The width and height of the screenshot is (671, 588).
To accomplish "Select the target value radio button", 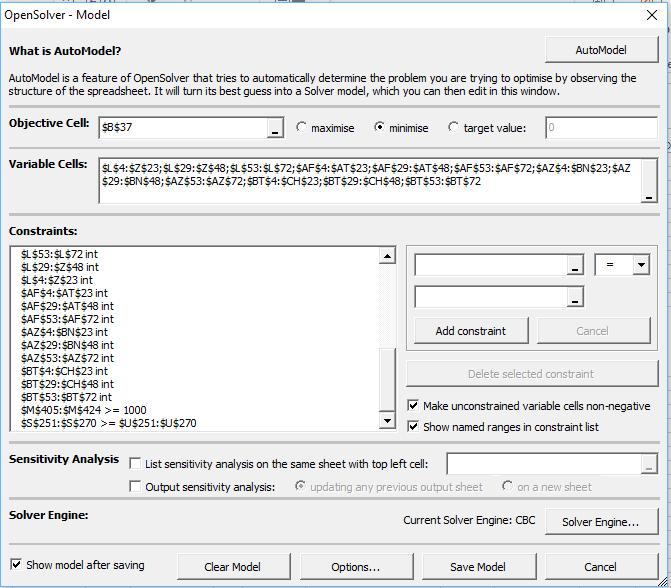I will point(453,128).
